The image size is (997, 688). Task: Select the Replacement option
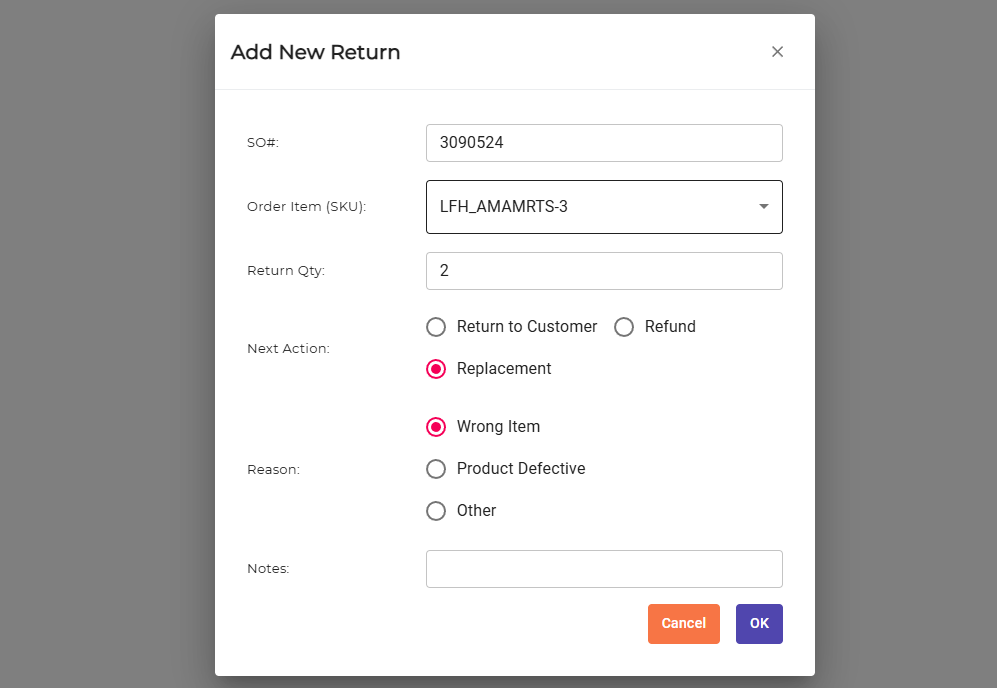(x=436, y=368)
